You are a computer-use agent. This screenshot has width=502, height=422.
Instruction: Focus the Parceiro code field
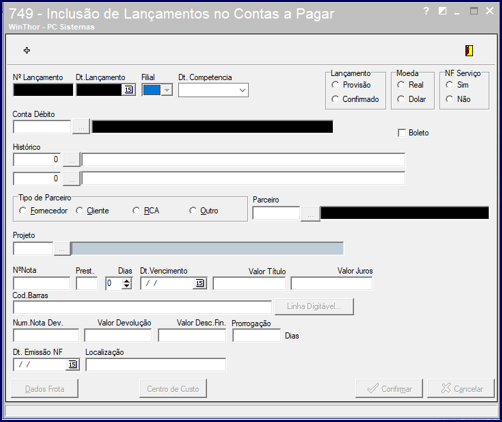276,213
